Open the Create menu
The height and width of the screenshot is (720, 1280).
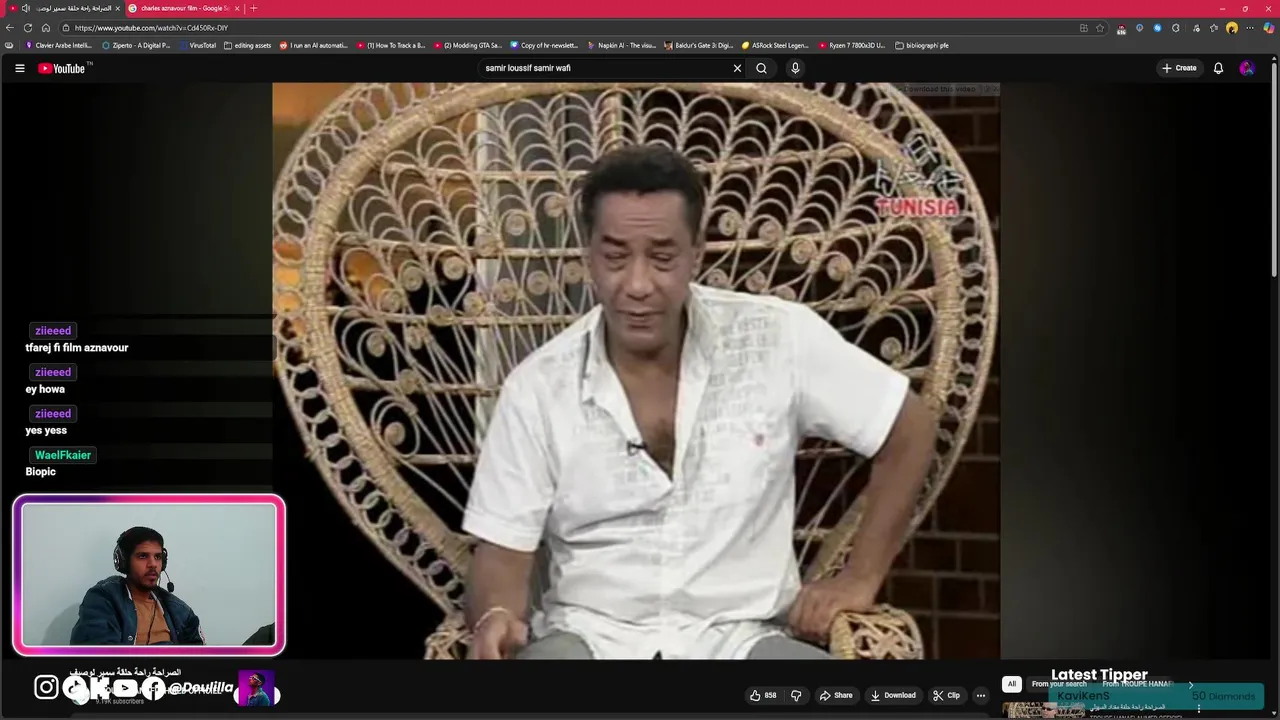(1179, 68)
